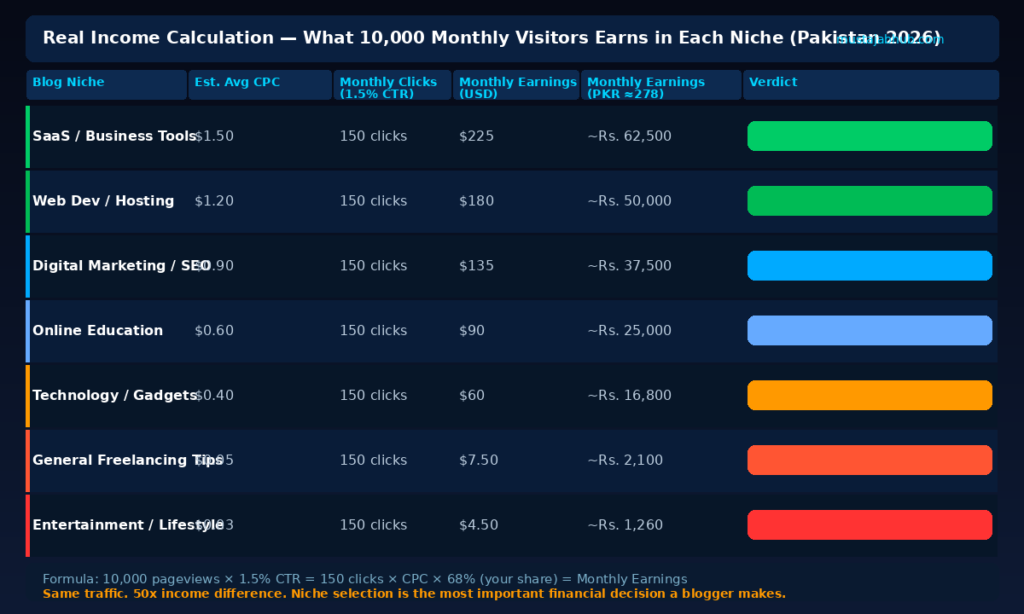Click the 'General Freelancing Tips' niche name

click(127, 460)
